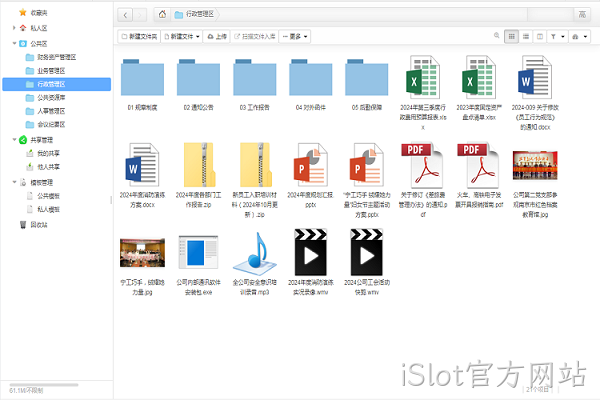Select the 2024公司 wmv video file

point(367,252)
